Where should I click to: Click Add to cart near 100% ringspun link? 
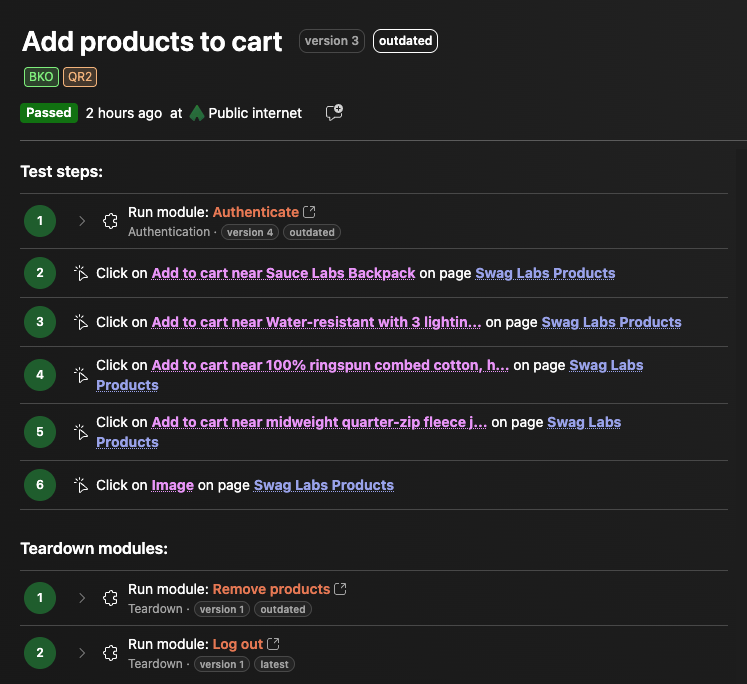pyautogui.click(x=330, y=365)
